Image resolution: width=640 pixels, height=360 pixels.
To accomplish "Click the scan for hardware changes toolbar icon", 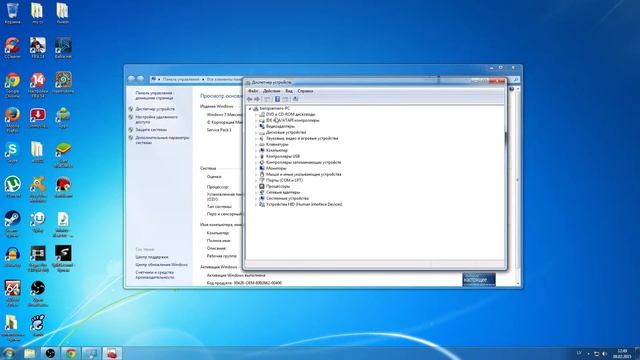I will (296, 99).
